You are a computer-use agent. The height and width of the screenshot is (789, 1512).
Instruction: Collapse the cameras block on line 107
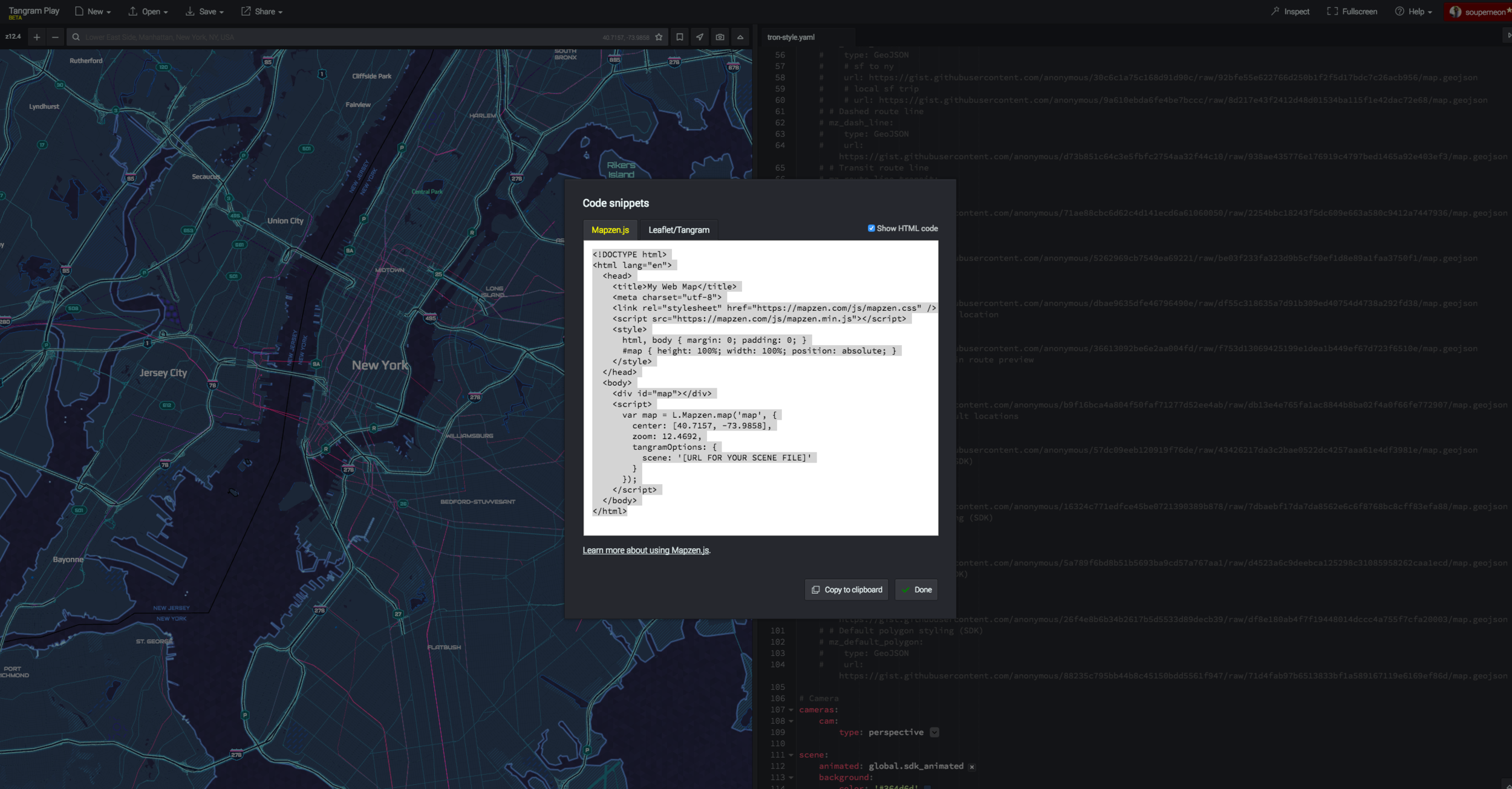click(791, 710)
